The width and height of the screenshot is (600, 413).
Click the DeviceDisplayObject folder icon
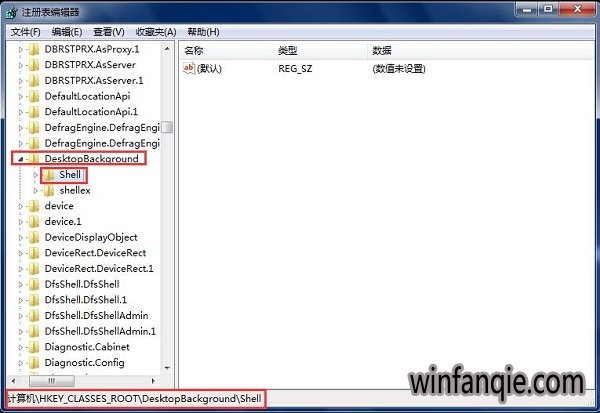coord(34,238)
